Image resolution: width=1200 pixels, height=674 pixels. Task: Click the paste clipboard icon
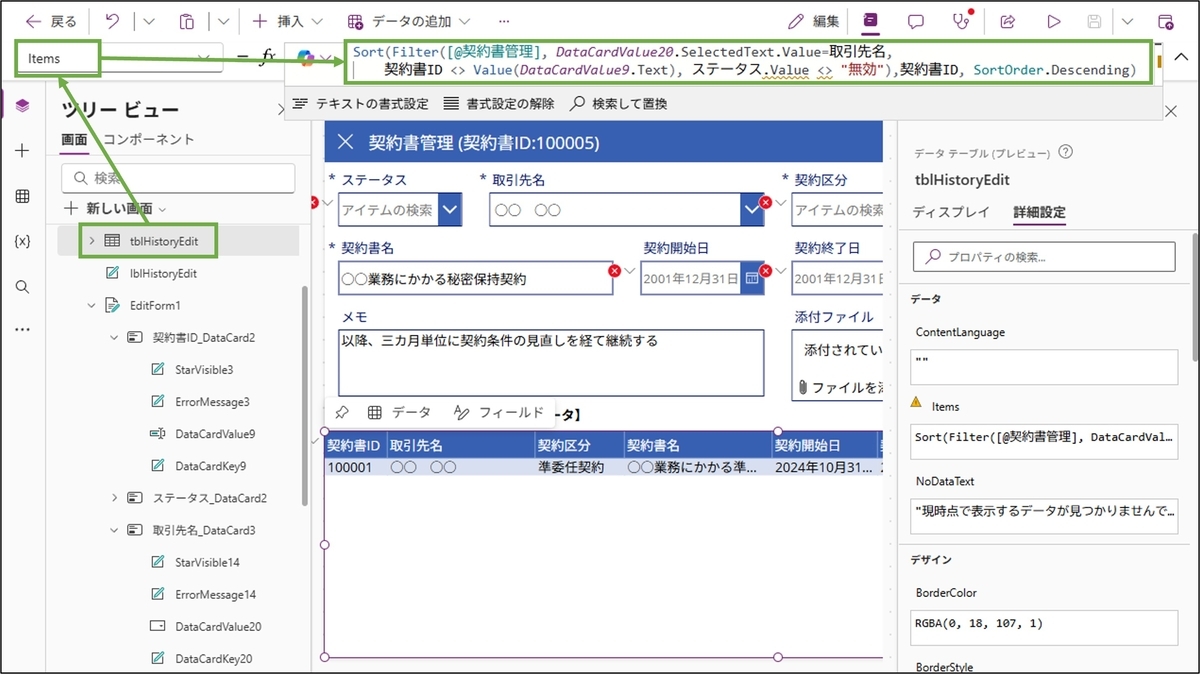pos(187,21)
